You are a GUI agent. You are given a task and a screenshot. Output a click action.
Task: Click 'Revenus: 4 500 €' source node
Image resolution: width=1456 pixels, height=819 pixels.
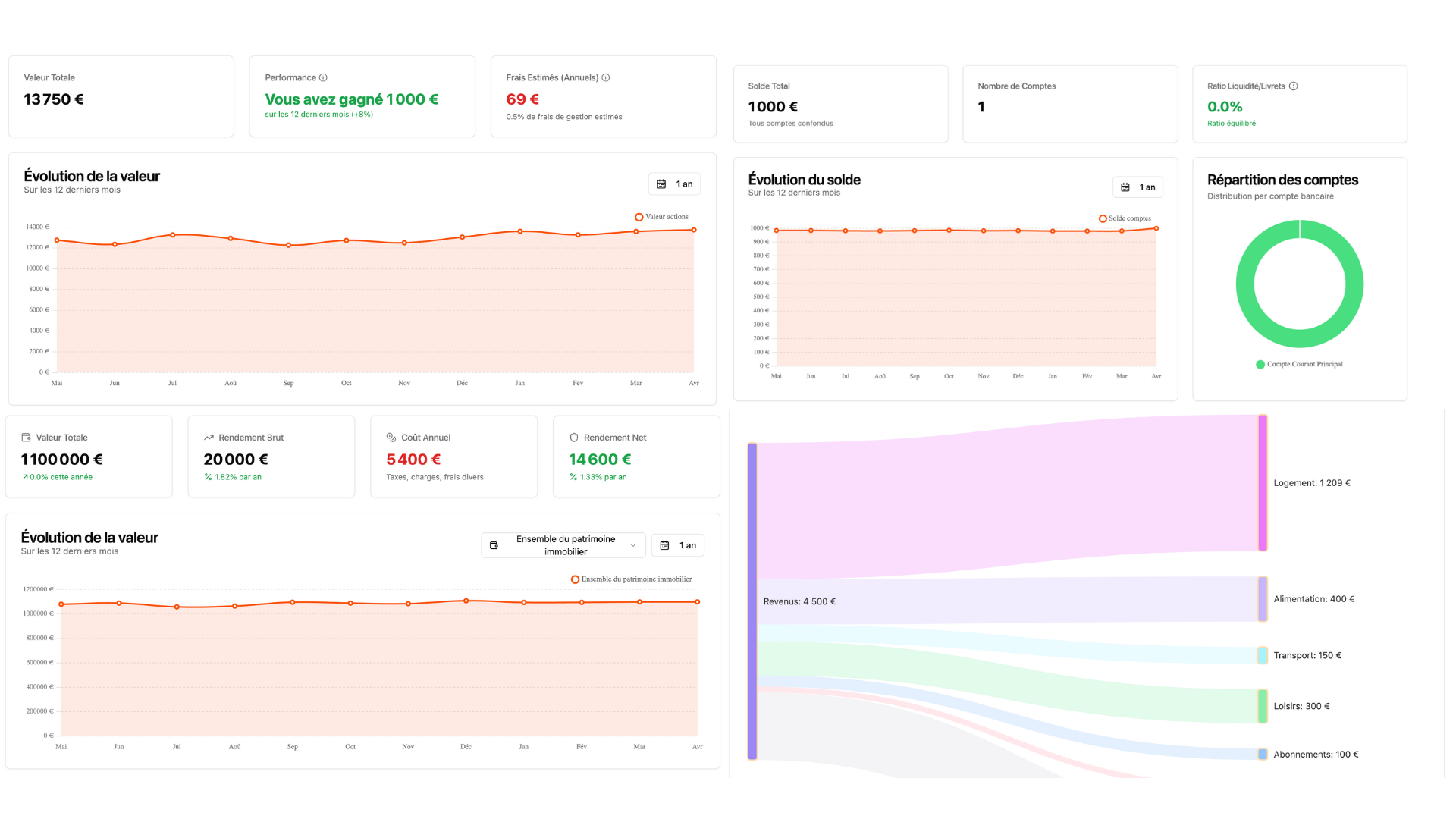(752, 601)
